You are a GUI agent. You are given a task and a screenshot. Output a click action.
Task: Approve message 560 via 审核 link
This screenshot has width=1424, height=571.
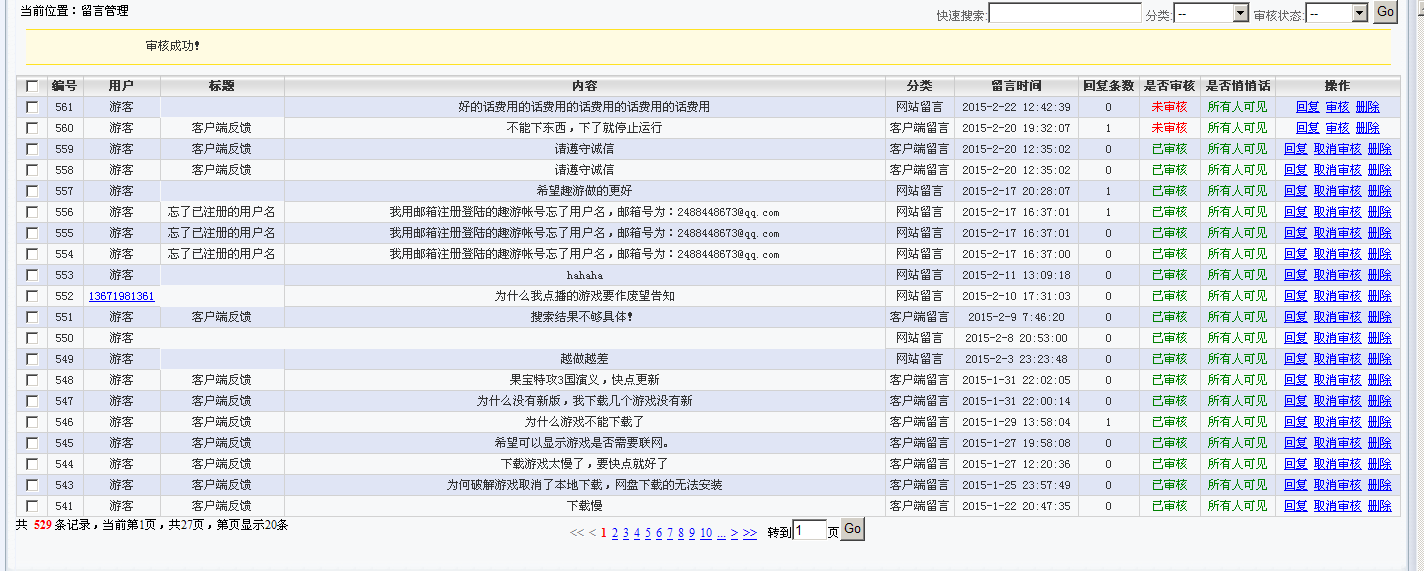tap(1337, 128)
